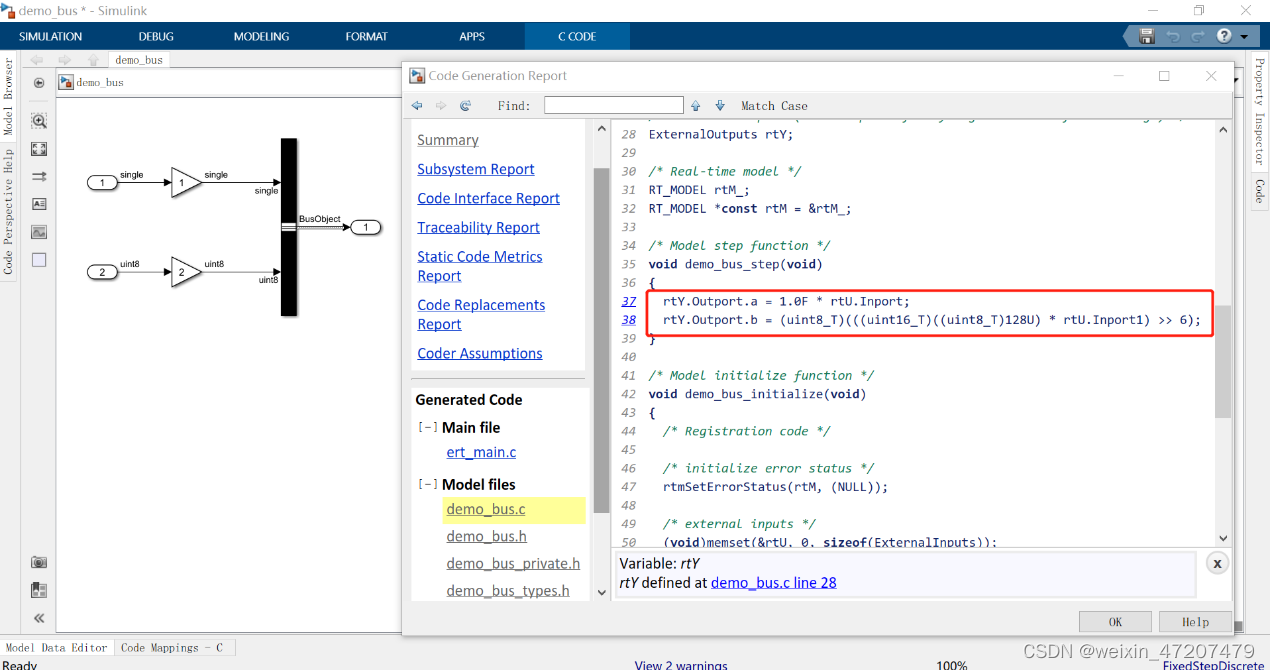Screen dimensions: 1270x670
Task: Collapse the Main file section
Action: [427, 427]
